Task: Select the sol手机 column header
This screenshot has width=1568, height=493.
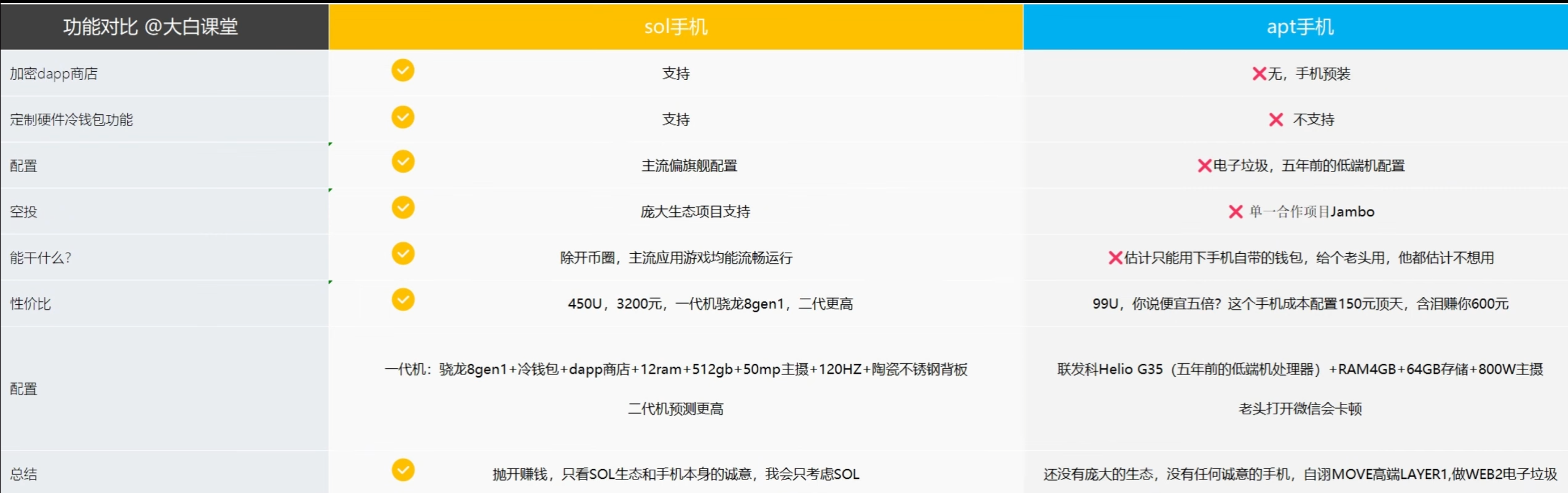Action: (x=676, y=26)
